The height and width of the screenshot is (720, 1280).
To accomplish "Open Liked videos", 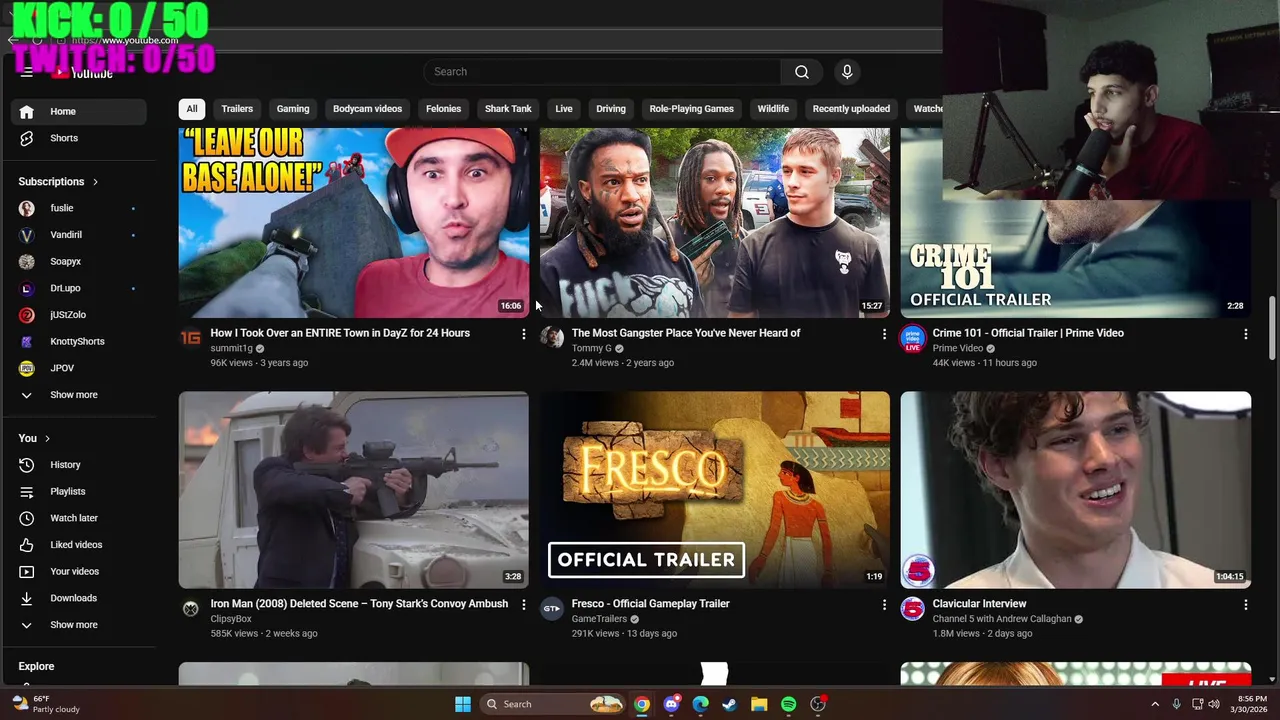I will [78, 545].
